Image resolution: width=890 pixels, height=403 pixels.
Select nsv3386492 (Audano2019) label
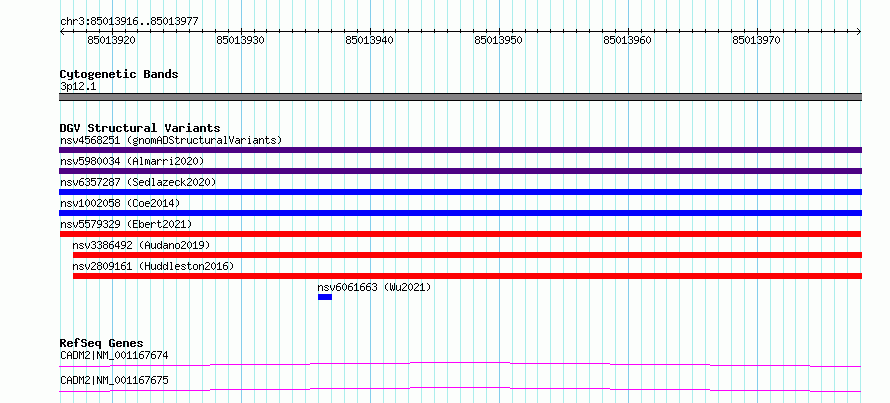coord(141,245)
